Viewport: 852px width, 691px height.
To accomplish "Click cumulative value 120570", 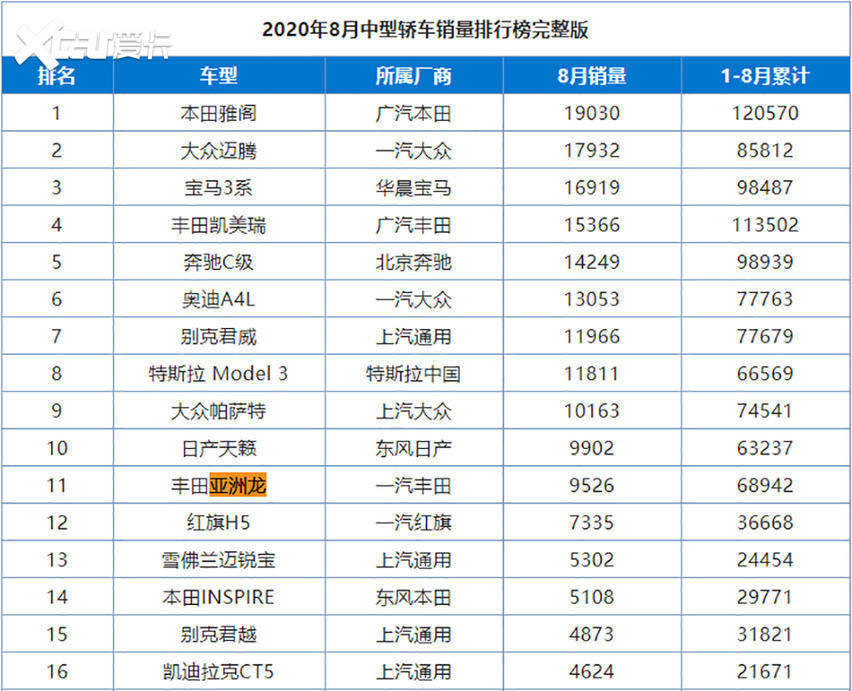I will (x=765, y=113).
